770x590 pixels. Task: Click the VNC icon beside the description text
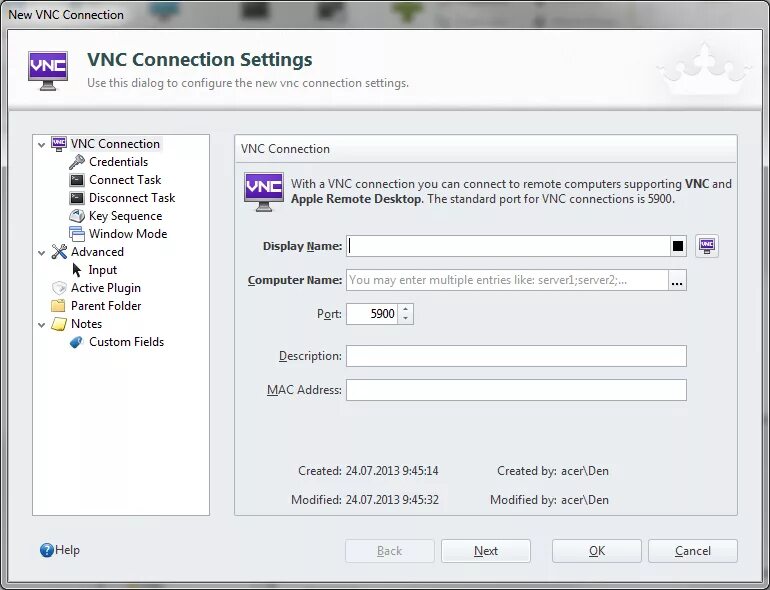point(264,192)
